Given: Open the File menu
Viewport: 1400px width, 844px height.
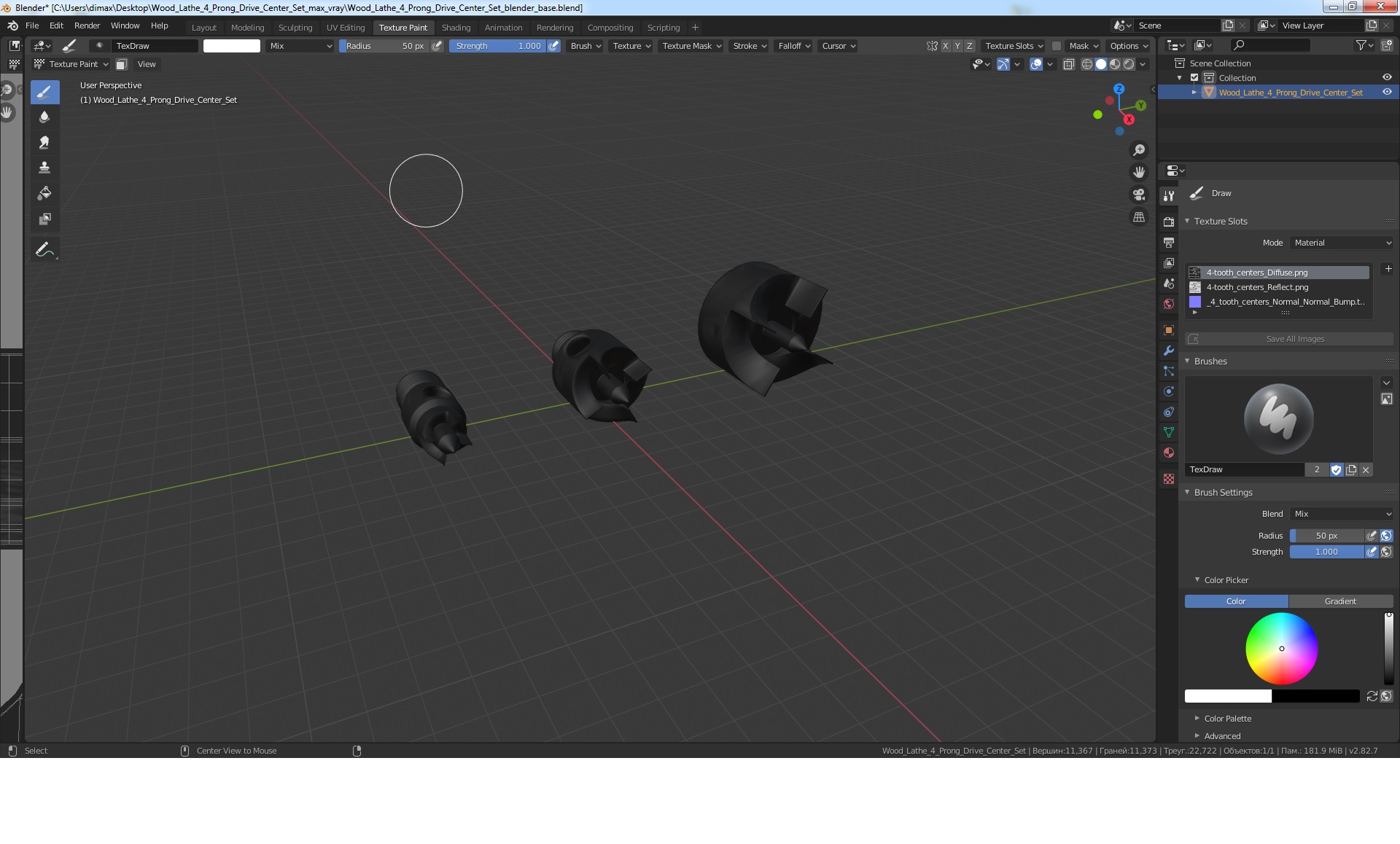Looking at the screenshot, I should pyautogui.click(x=32, y=26).
